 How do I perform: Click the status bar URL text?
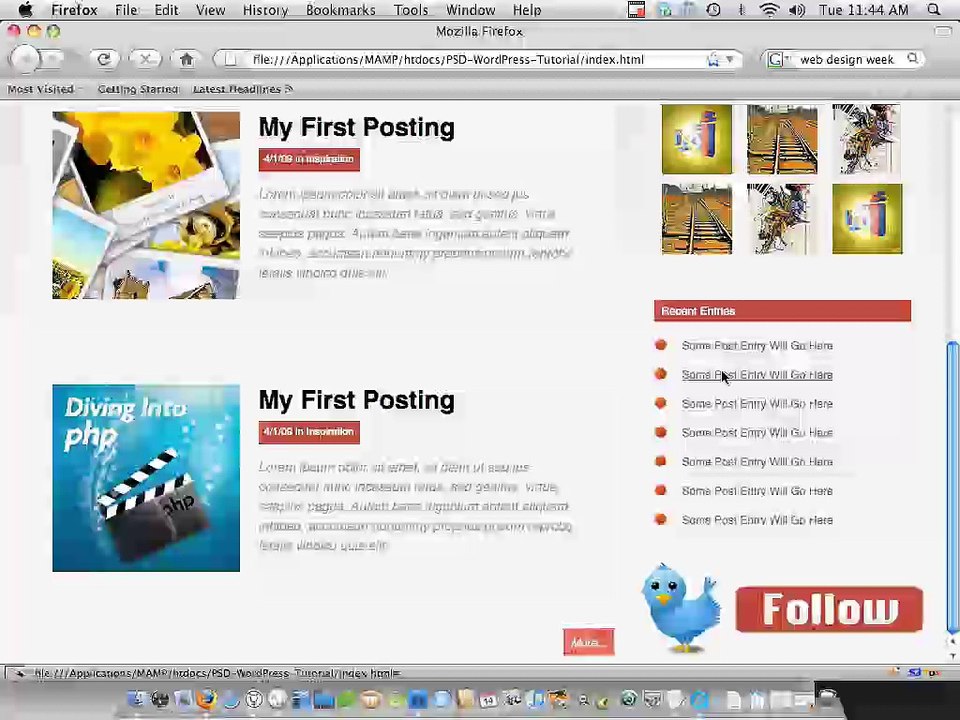pos(217,673)
